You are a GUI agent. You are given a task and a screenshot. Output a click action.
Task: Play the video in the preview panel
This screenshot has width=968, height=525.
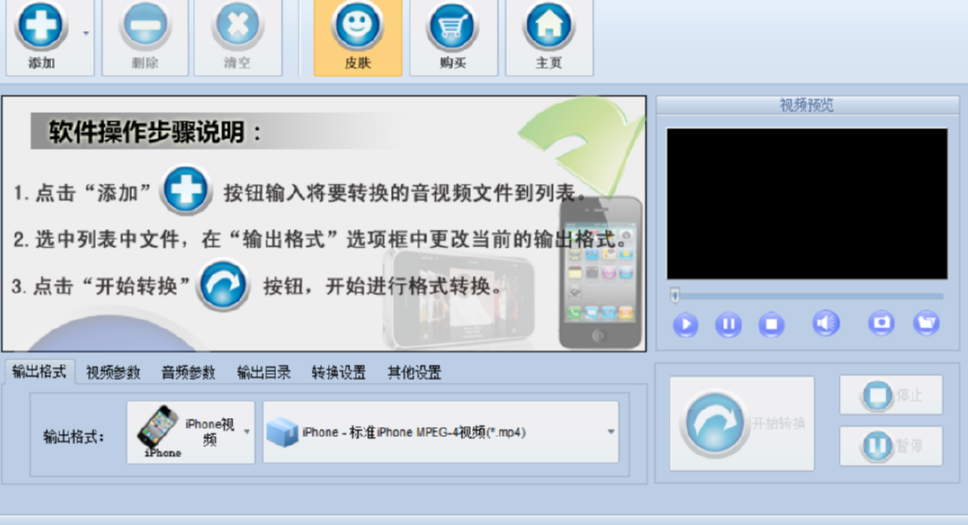pyautogui.click(x=685, y=324)
